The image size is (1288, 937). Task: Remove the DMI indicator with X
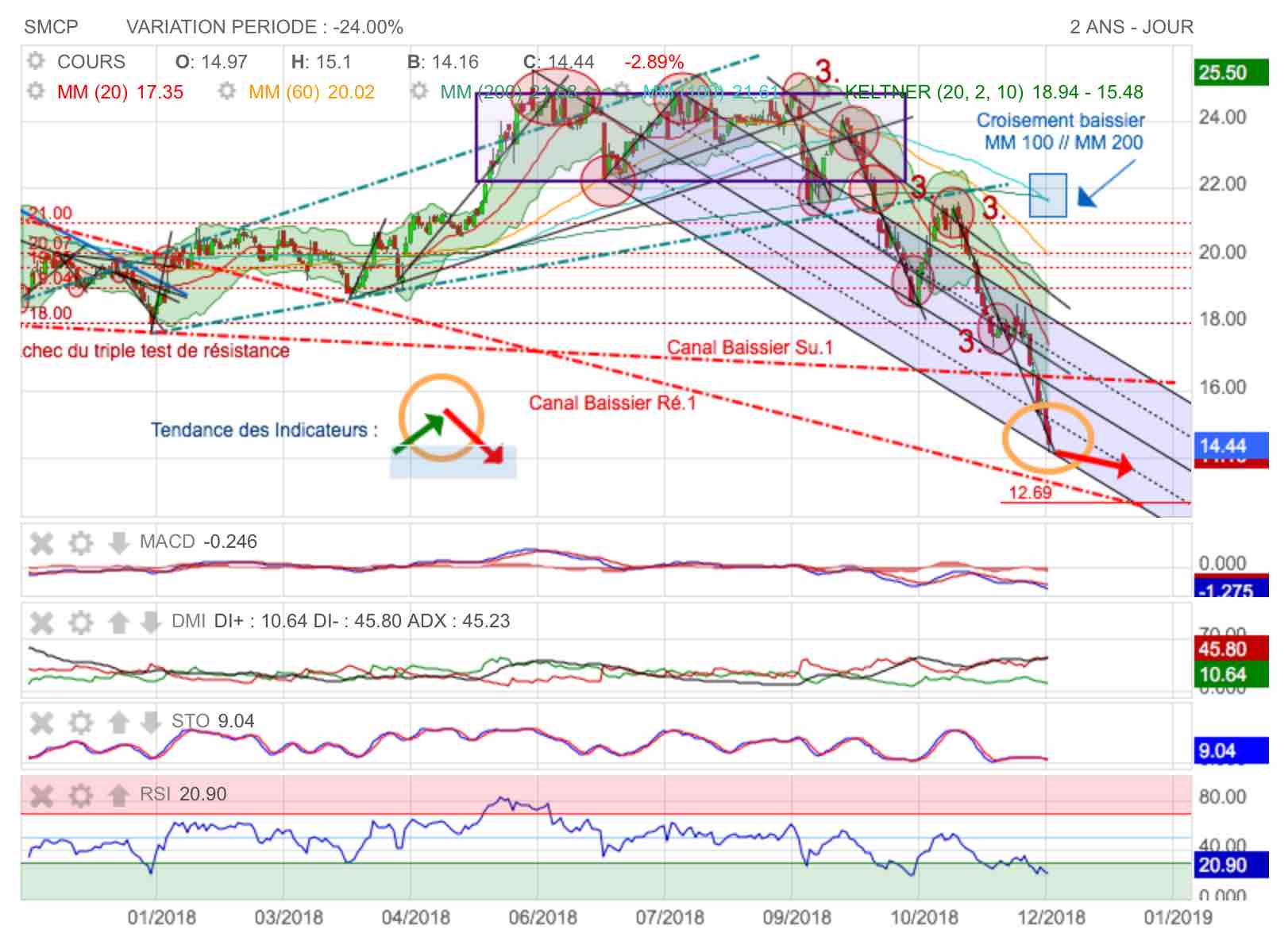(x=41, y=623)
